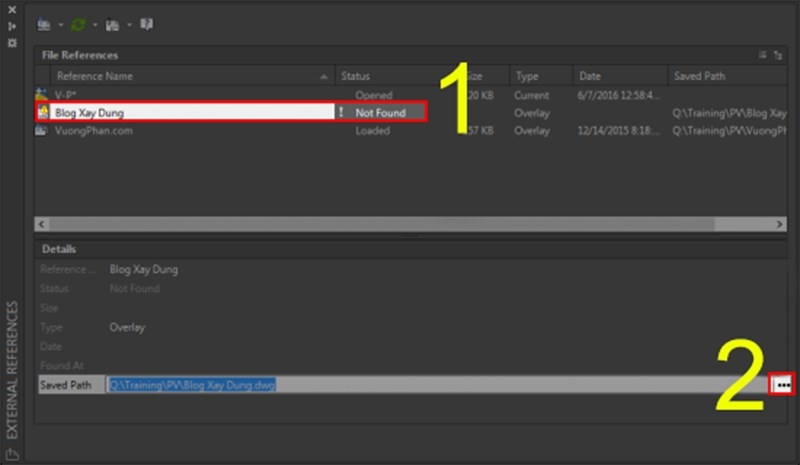Switch File References to tree view
This screenshot has width=800, height=465.
point(778,55)
